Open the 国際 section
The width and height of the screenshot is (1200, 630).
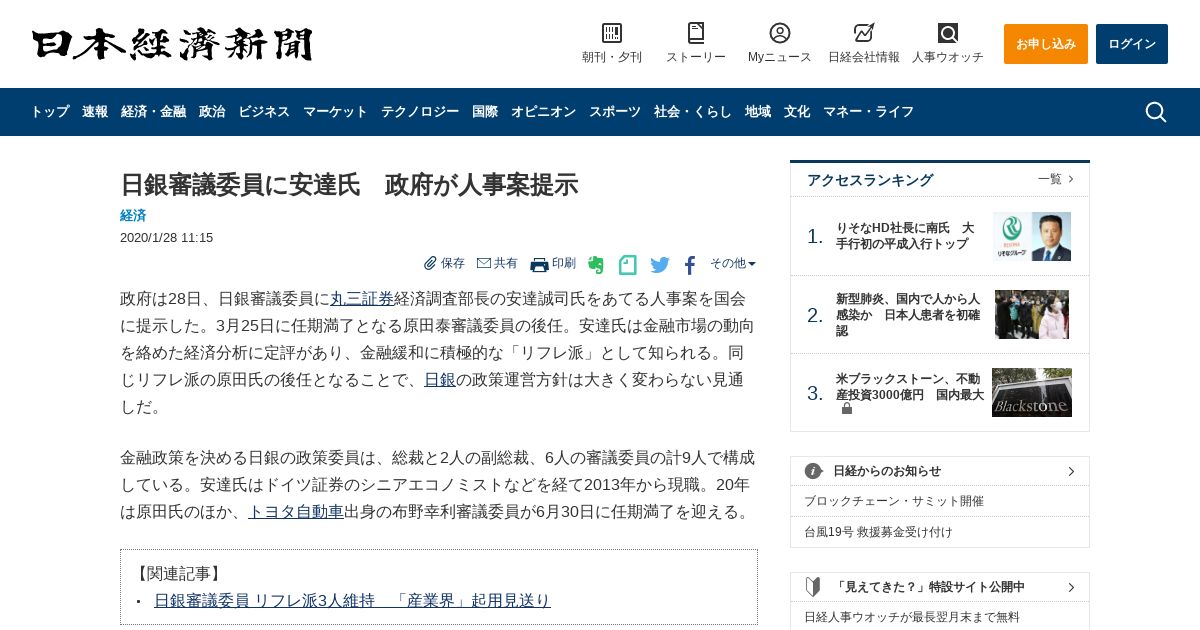(485, 112)
